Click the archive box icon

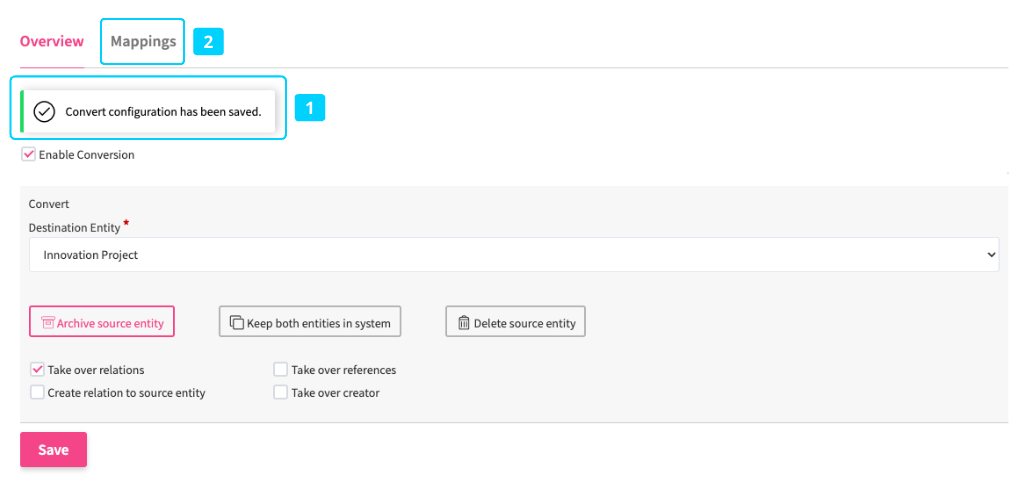pos(47,323)
